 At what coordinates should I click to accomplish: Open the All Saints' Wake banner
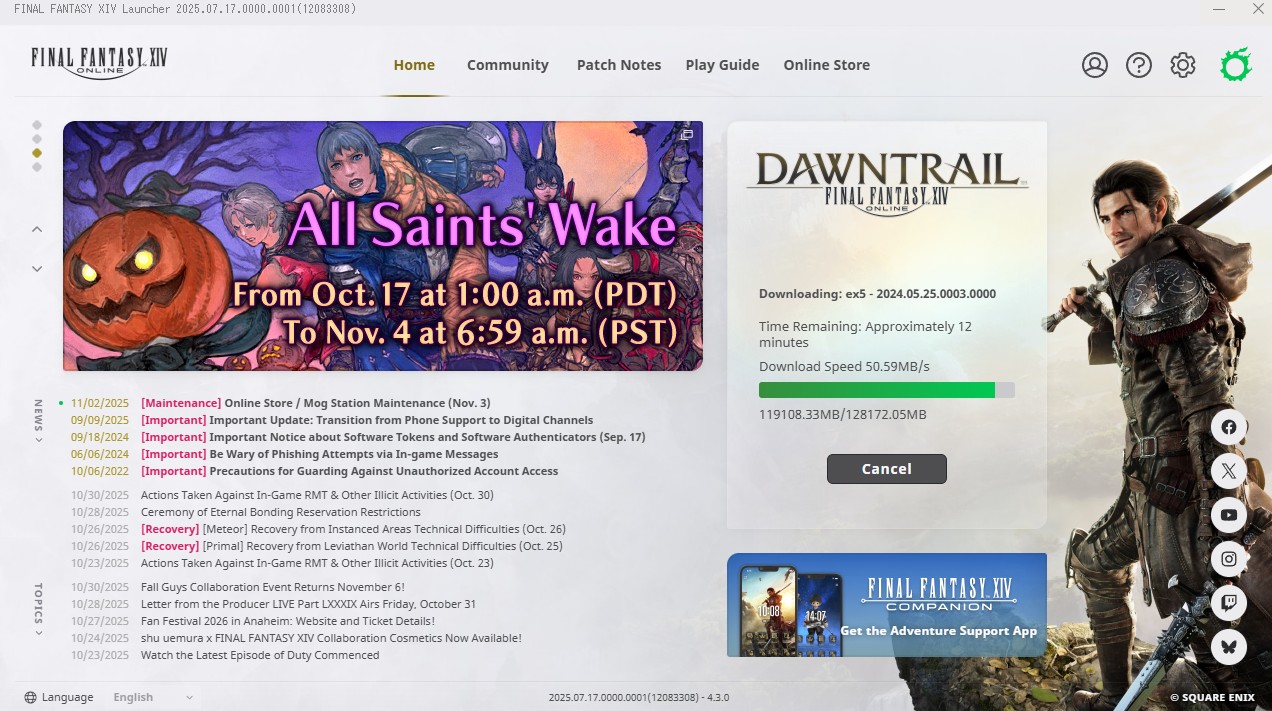click(x=383, y=246)
